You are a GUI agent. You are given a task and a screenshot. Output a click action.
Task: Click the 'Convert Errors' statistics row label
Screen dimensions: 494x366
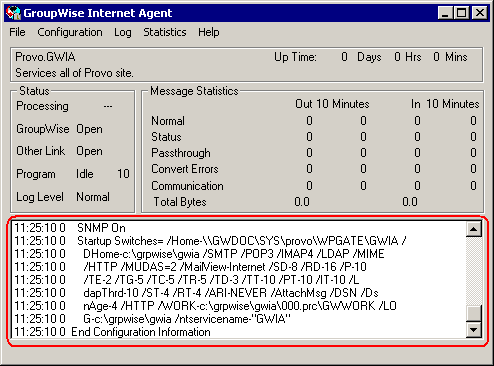[x=185, y=169]
